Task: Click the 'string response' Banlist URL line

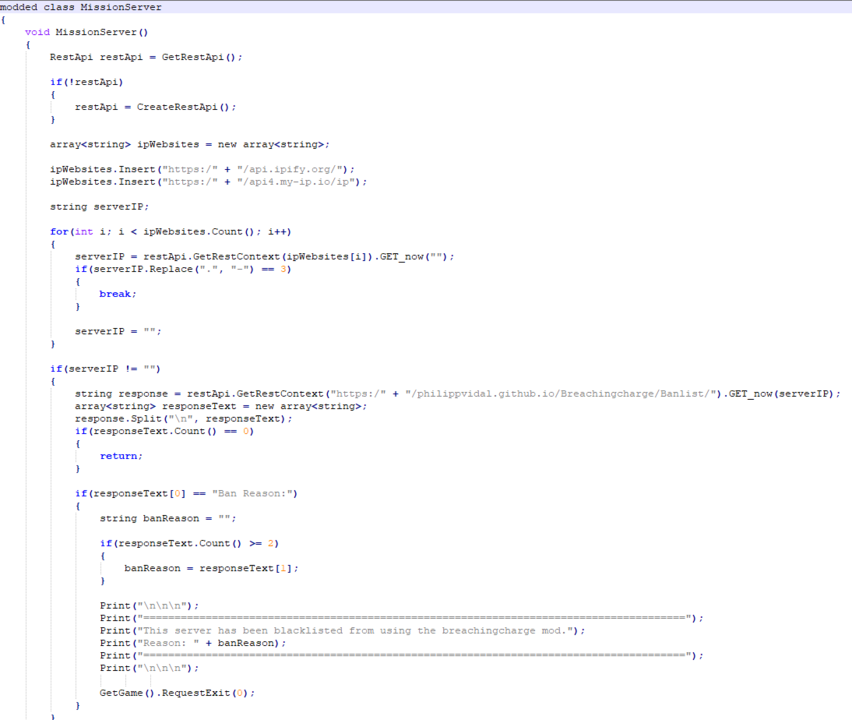Action: pos(458,394)
